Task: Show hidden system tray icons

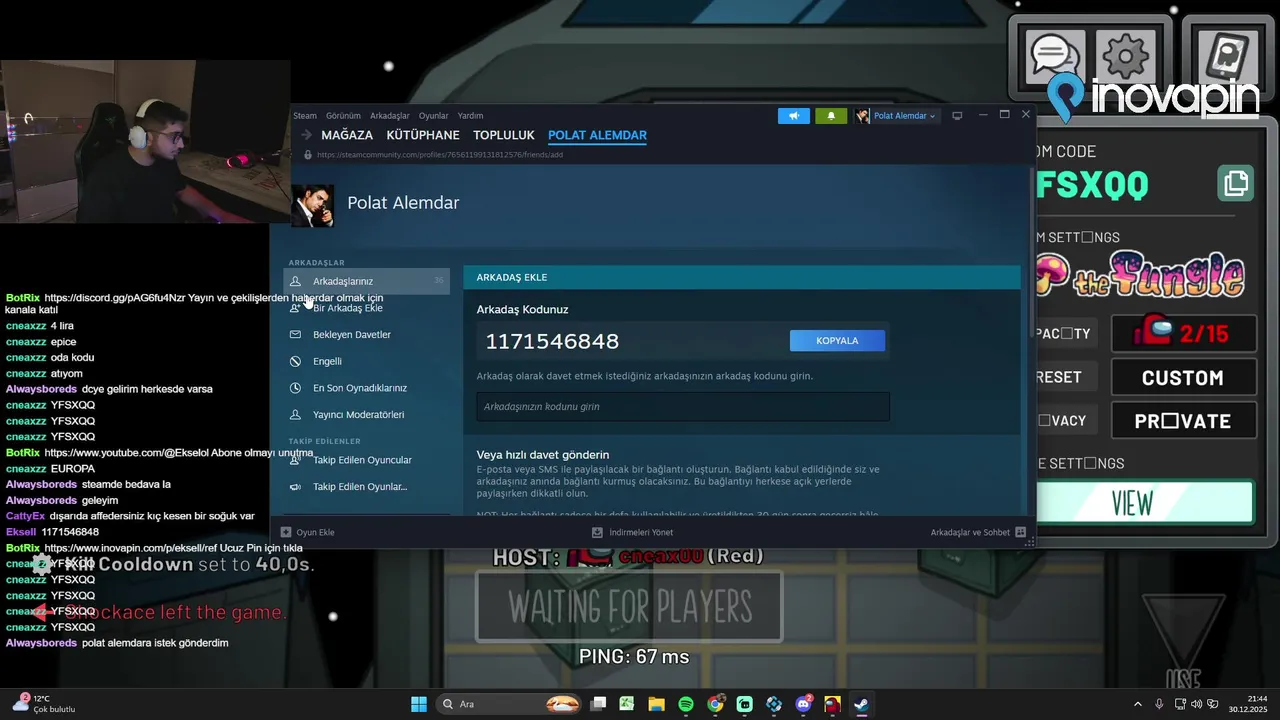Action: click(x=1137, y=704)
